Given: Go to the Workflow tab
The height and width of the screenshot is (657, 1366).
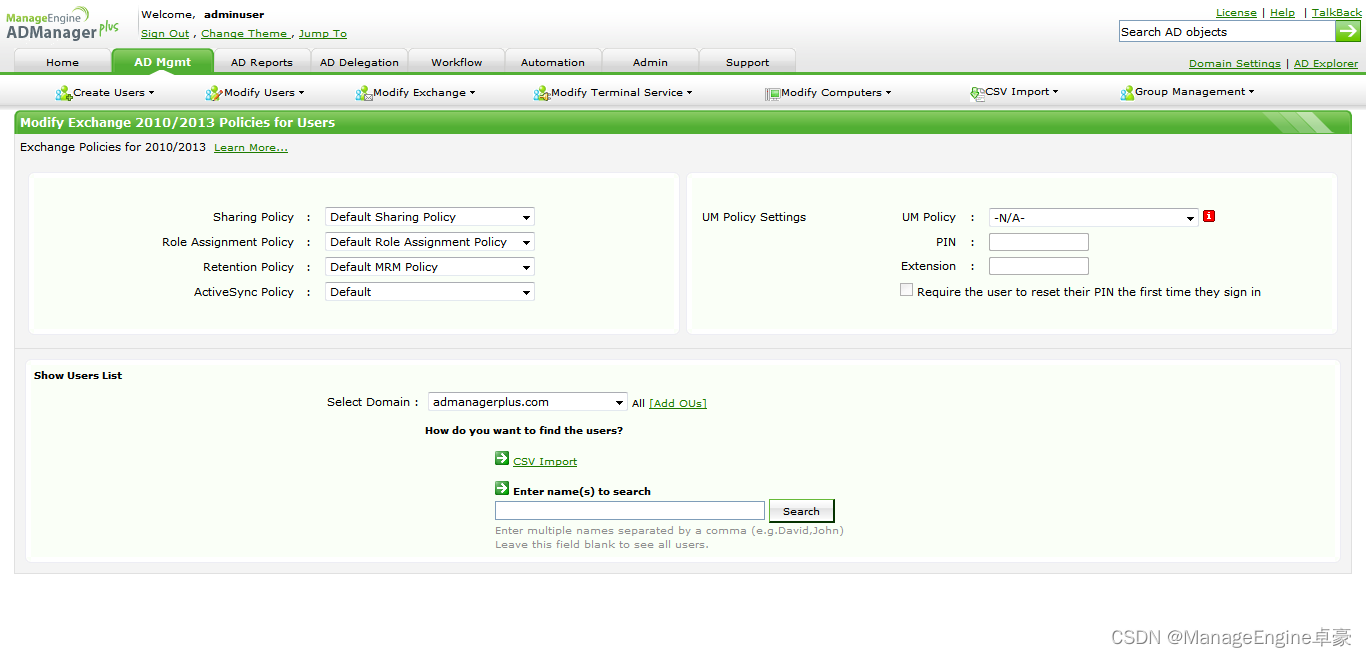Looking at the screenshot, I should pyautogui.click(x=457, y=62).
